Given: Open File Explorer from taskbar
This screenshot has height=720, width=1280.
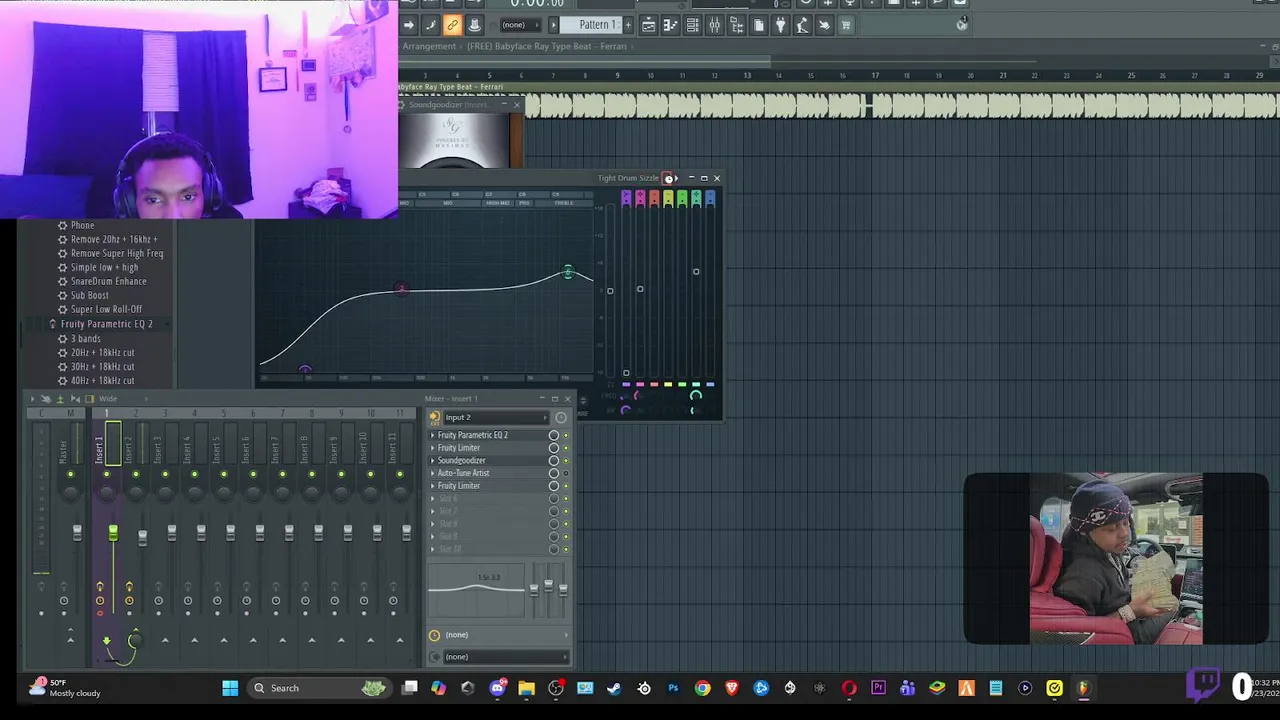Looking at the screenshot, I should [526, 688].
